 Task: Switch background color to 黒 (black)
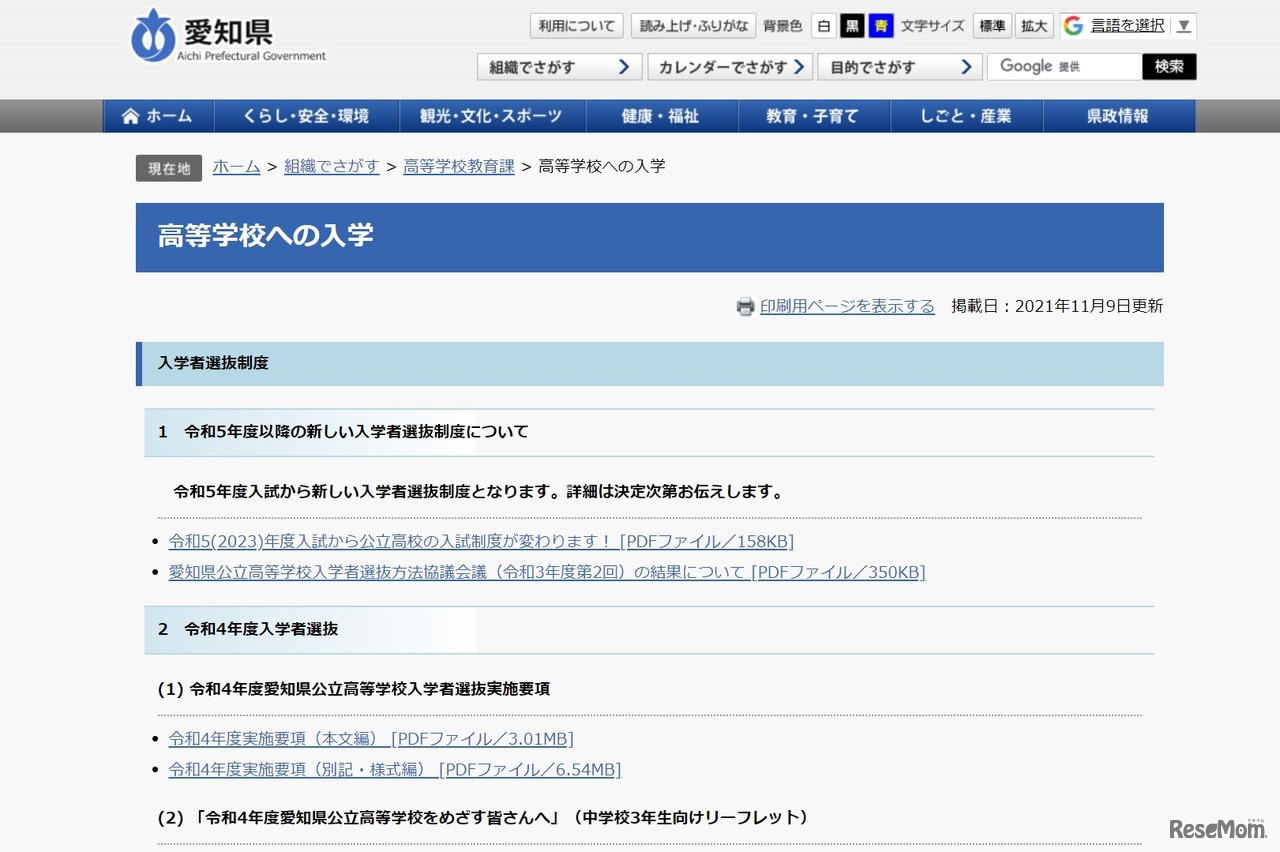pyautogui.click(x=851, y=25)
